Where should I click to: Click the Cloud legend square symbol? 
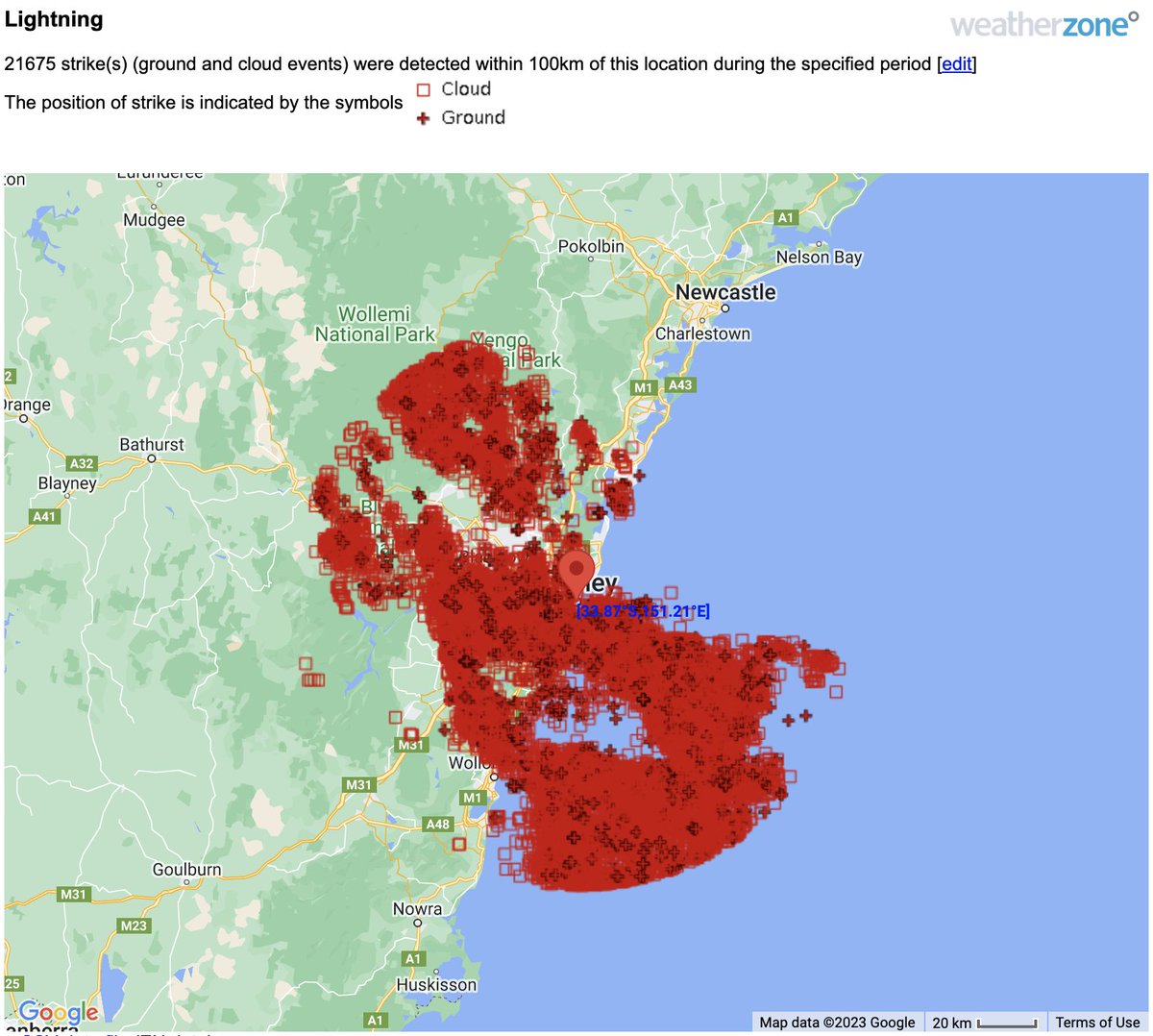[x=423, y=88]
